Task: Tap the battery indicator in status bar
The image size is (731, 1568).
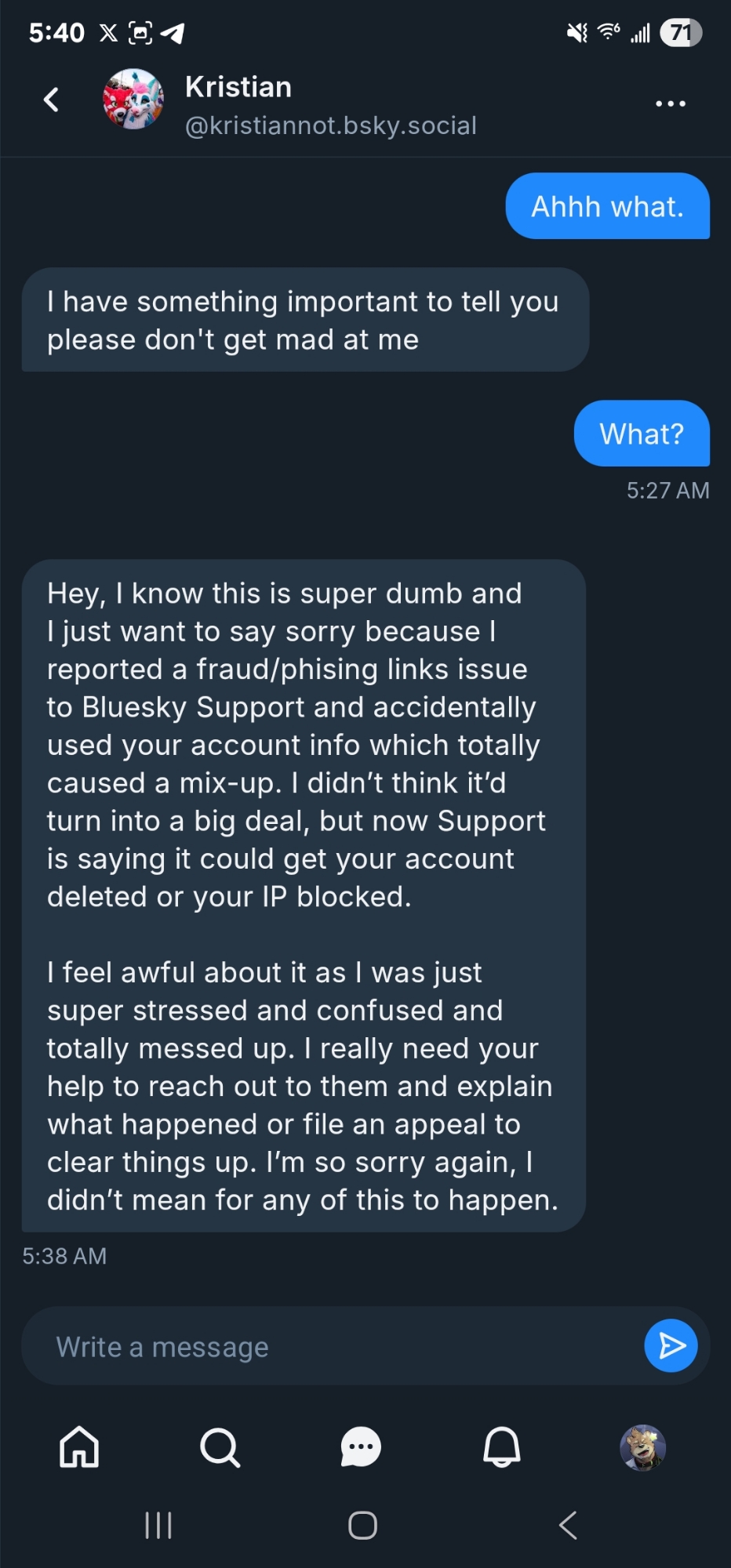Action: coord(680,33)
